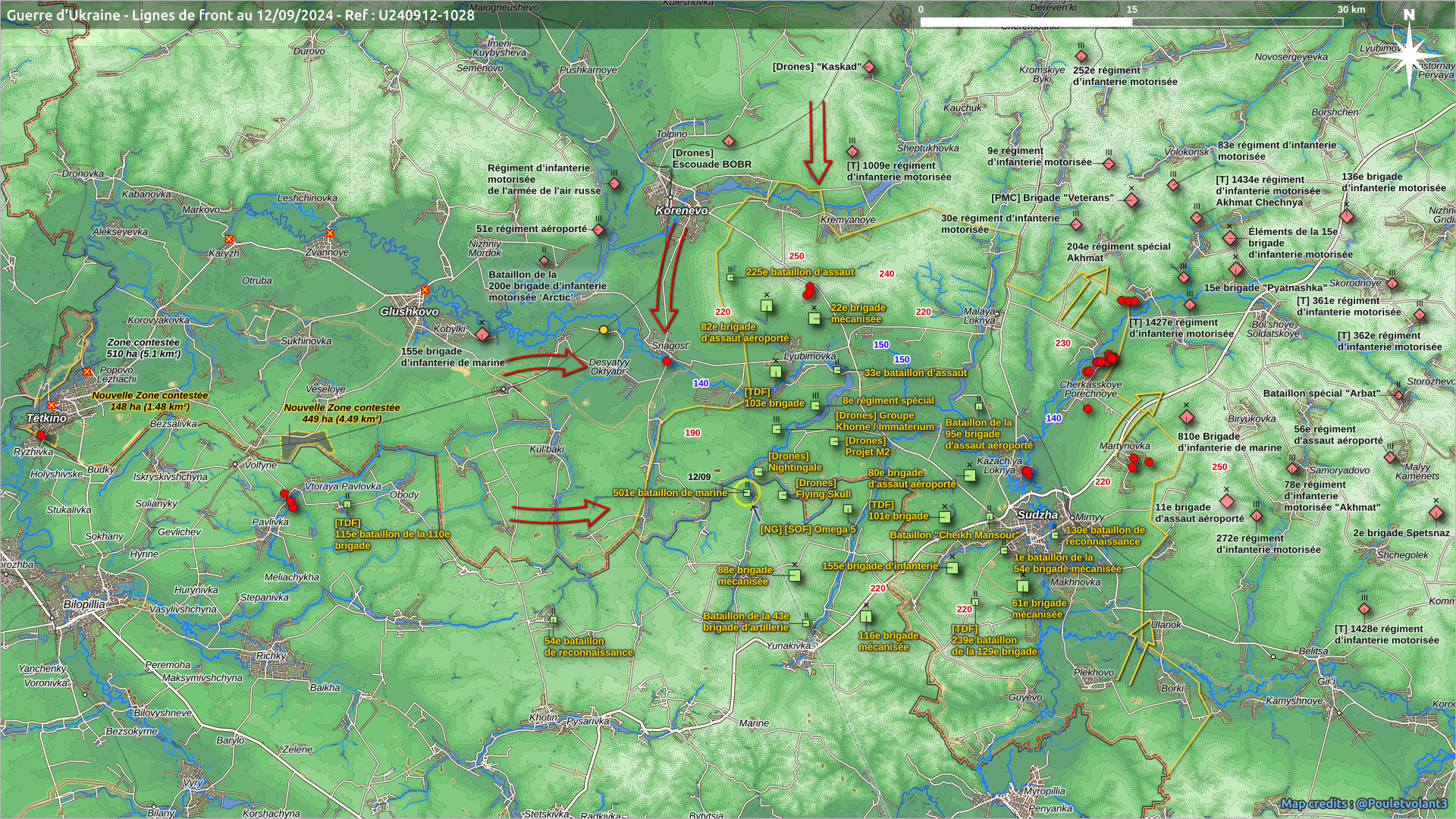Click the Korenevo town label
The height and width of the screenshot is (819, 1456).
681,210
